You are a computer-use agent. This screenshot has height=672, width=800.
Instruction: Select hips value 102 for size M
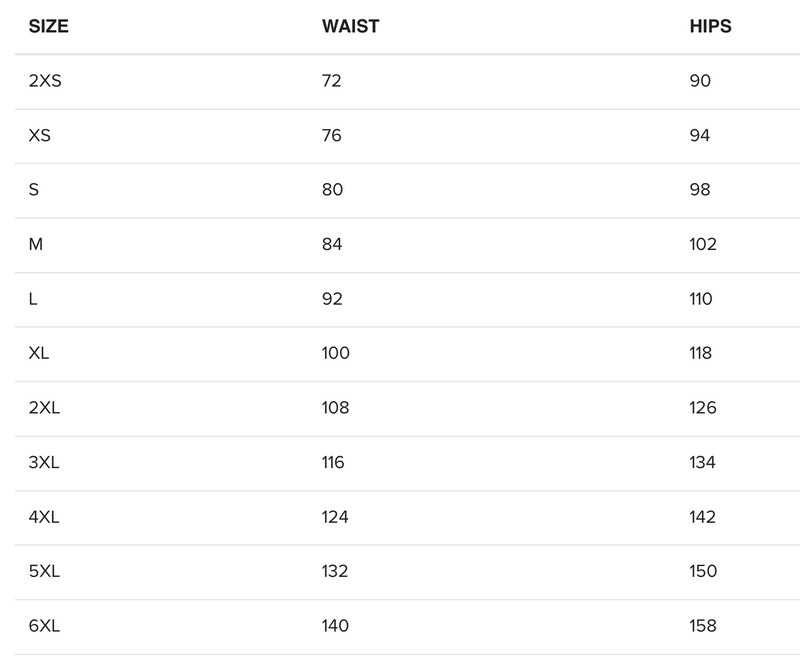(x=703, y=244)
